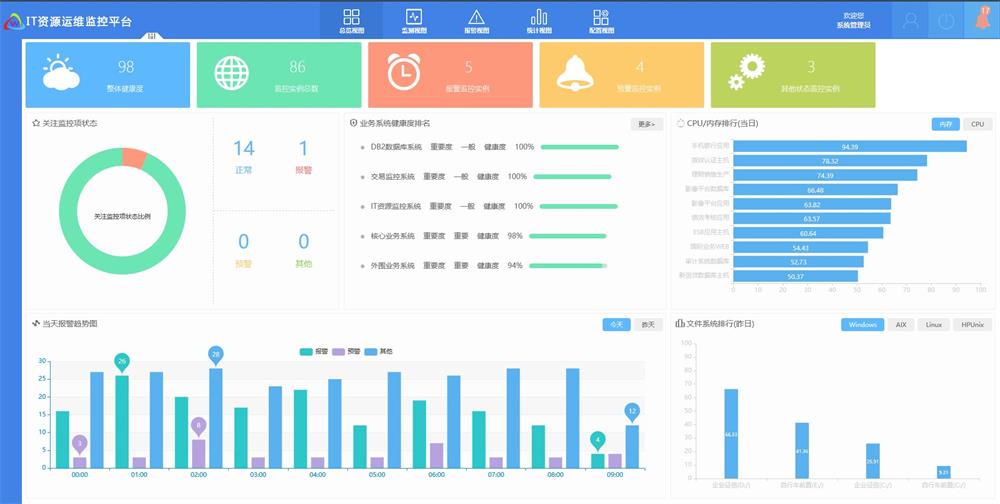Image resolution: width=1000 pixels, height=504 pixels.
Task: Click the shield icon beside 业务系统健康度排名
Action: click(x=353, y=123)
